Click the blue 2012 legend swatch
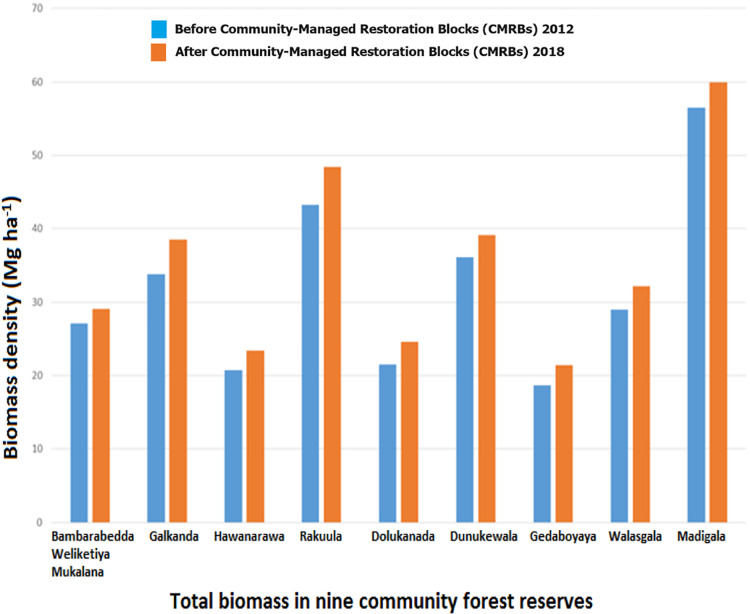Viewport: 750px width, 614px height. [x=159, y=29]
